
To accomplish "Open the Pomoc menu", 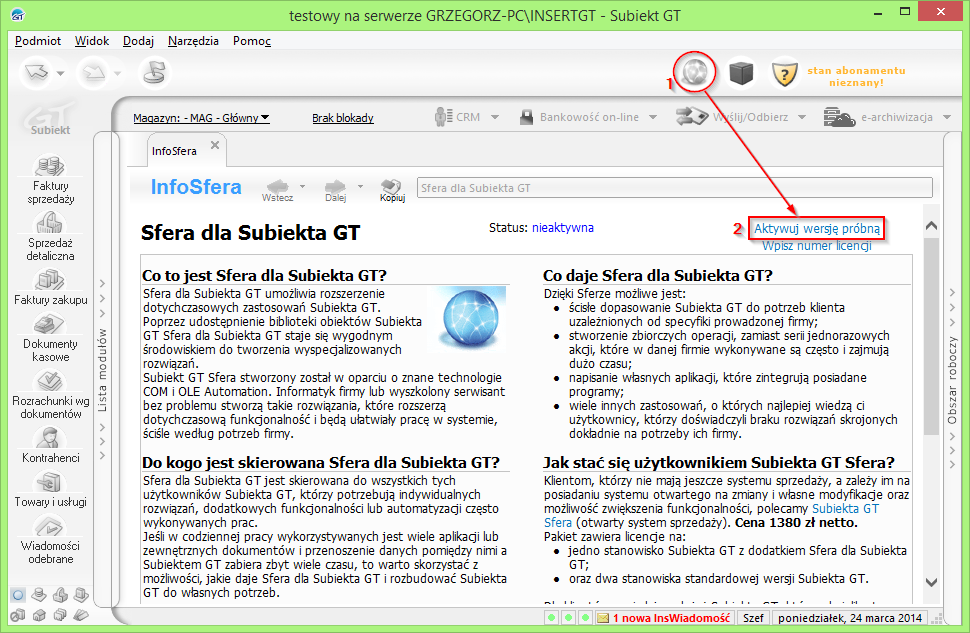I will (x=252, y=41).
